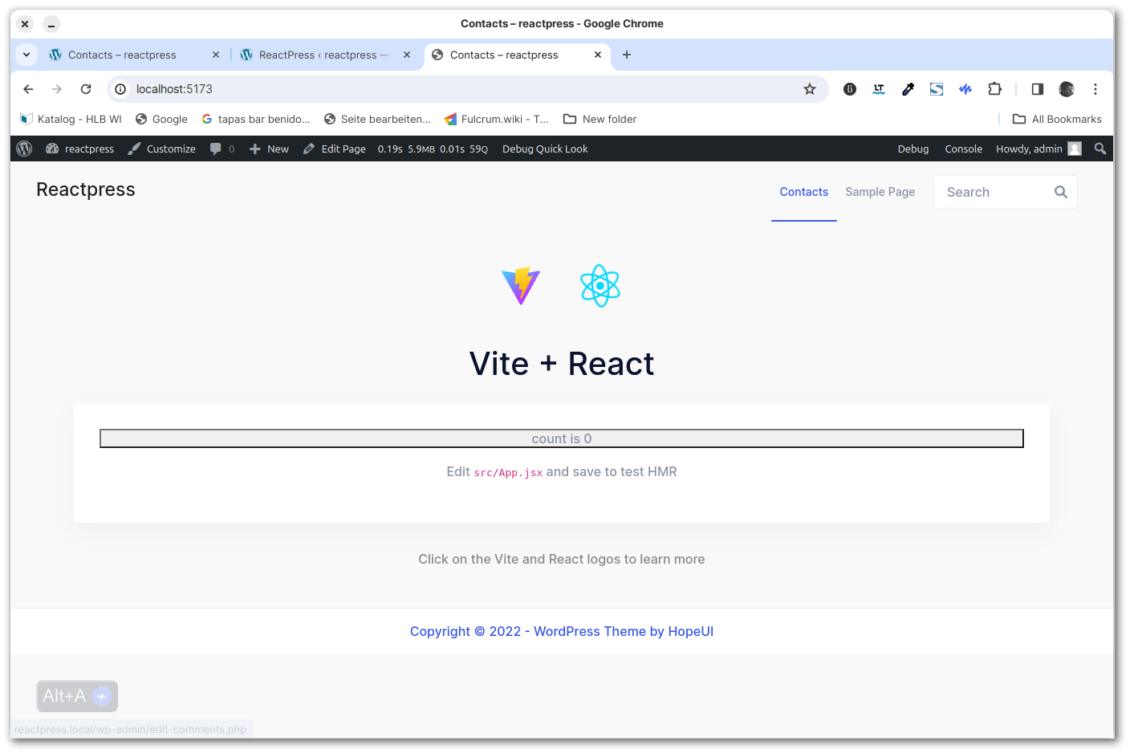
Task: Click the Vite + React heading
Action: [561, 363]
